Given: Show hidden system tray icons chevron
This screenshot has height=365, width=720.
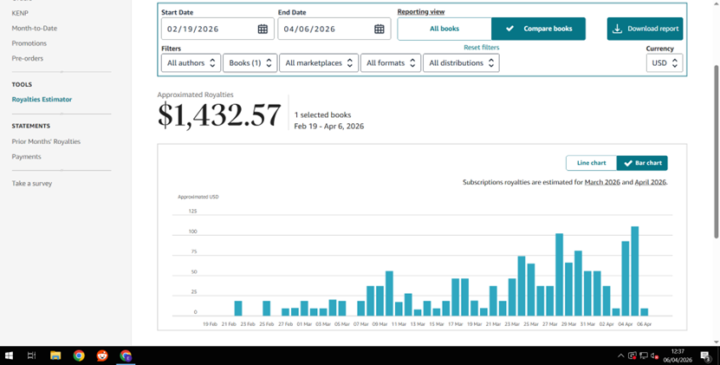Looking at the screenshot, I should coord(620,356).
